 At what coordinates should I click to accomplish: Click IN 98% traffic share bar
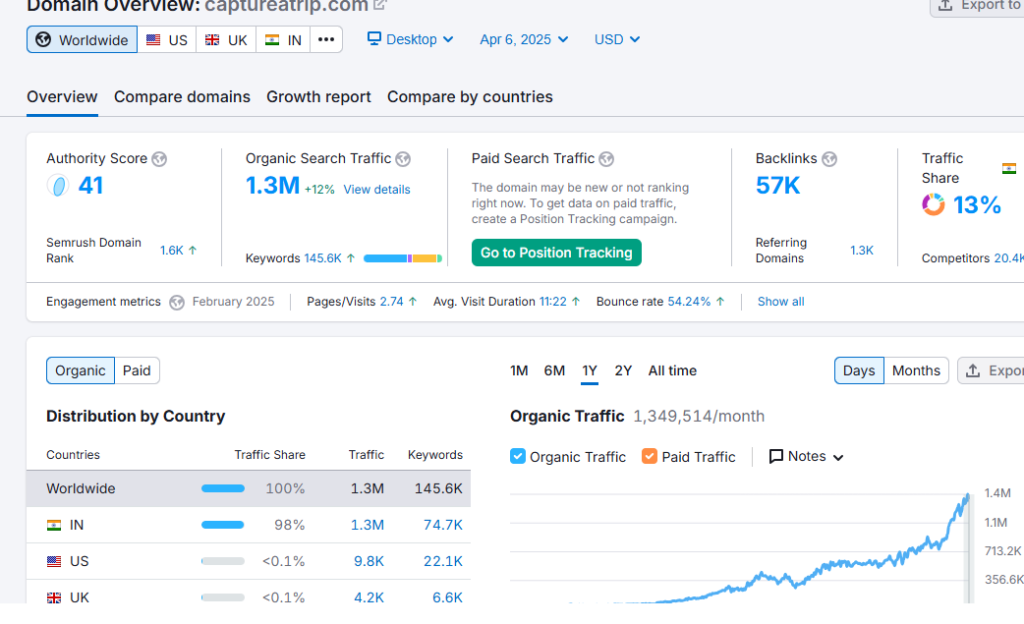[x=223, y=525]
